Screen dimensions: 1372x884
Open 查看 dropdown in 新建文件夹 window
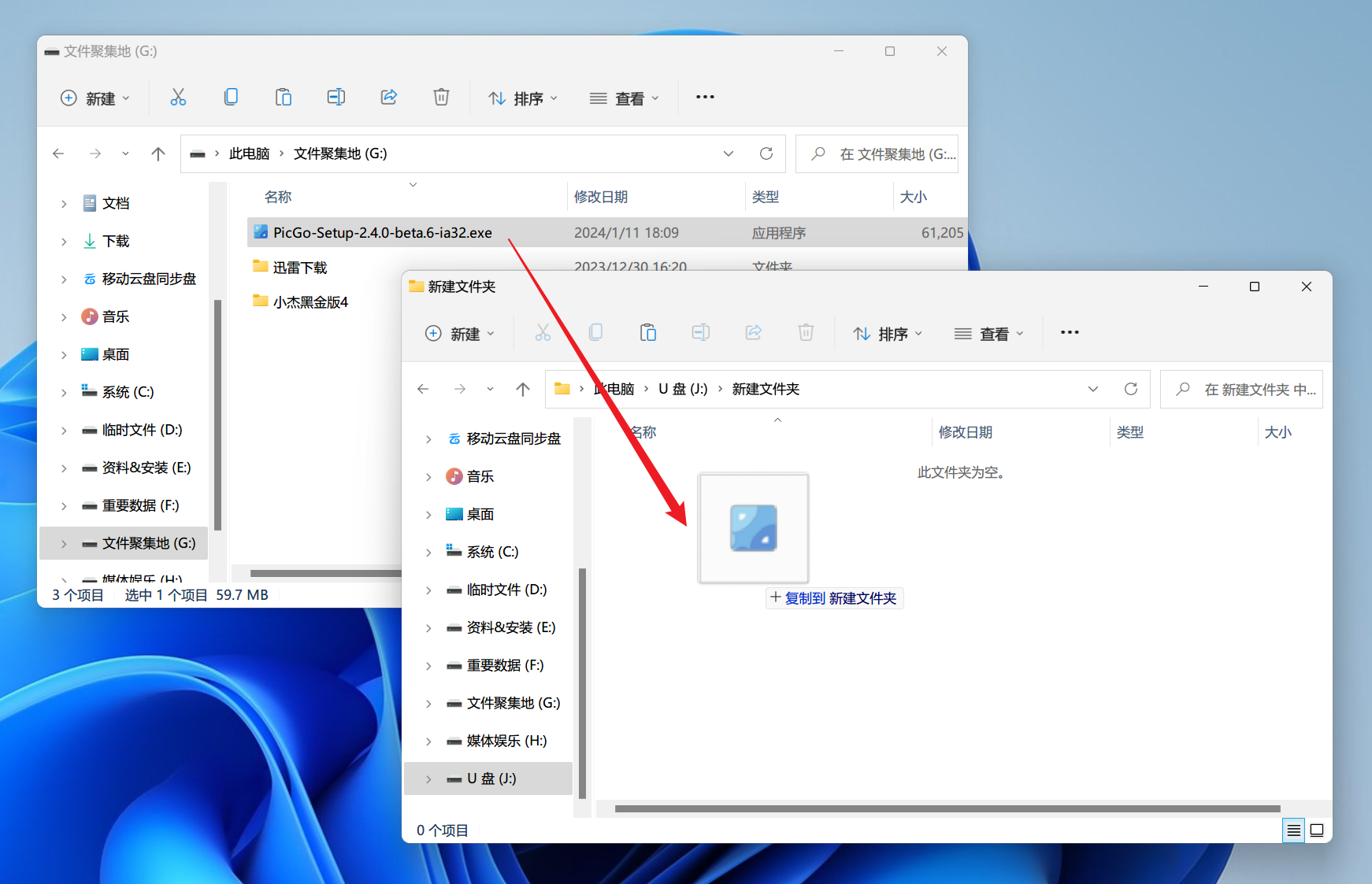click(x=988, y=334)
